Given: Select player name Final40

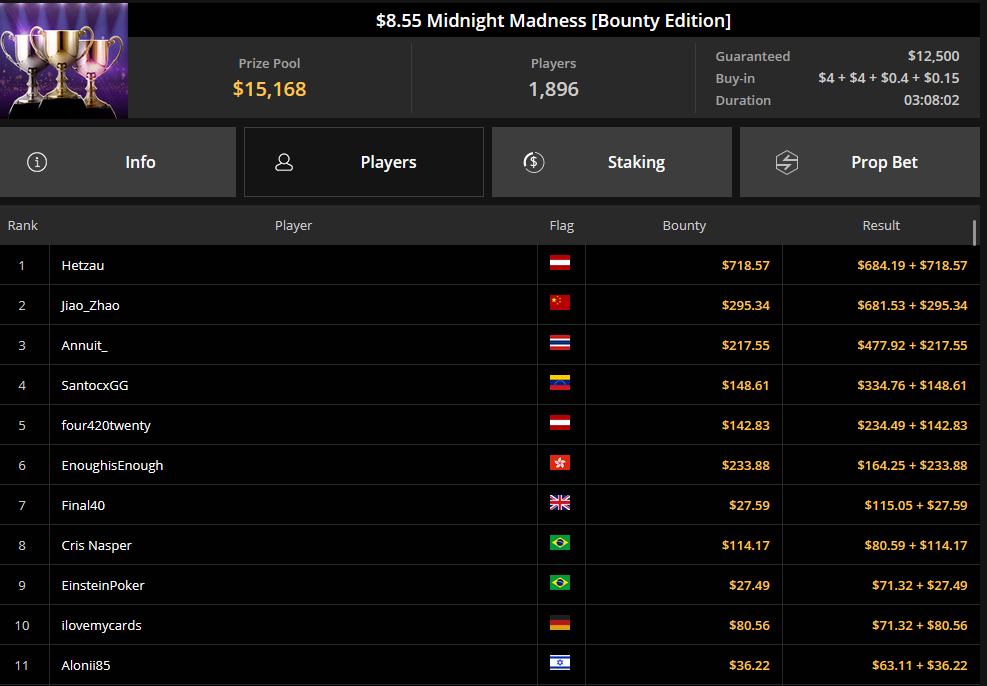Looking at the screenshot, I should [83, 505].
